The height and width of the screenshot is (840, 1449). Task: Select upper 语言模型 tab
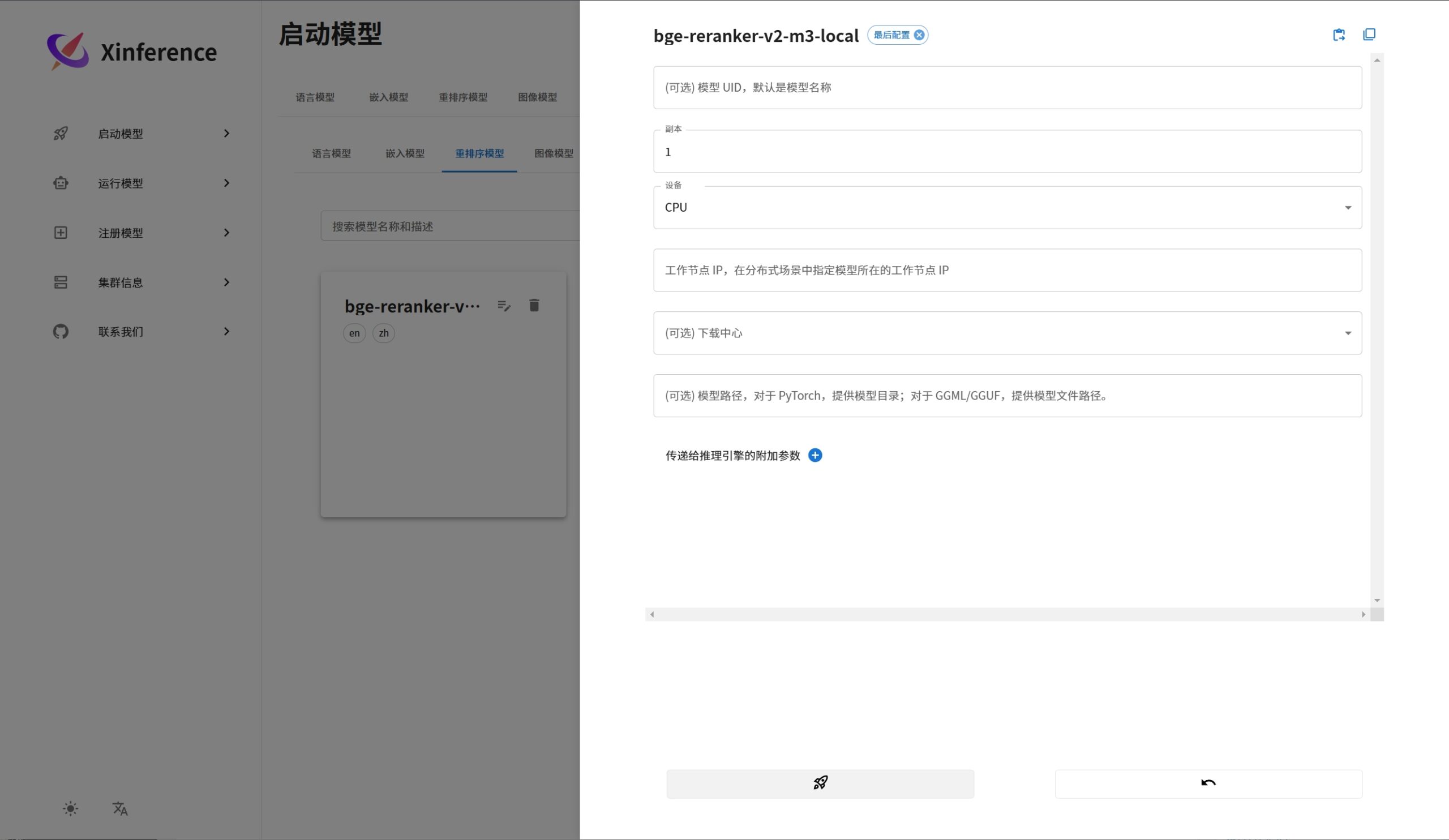315,97
